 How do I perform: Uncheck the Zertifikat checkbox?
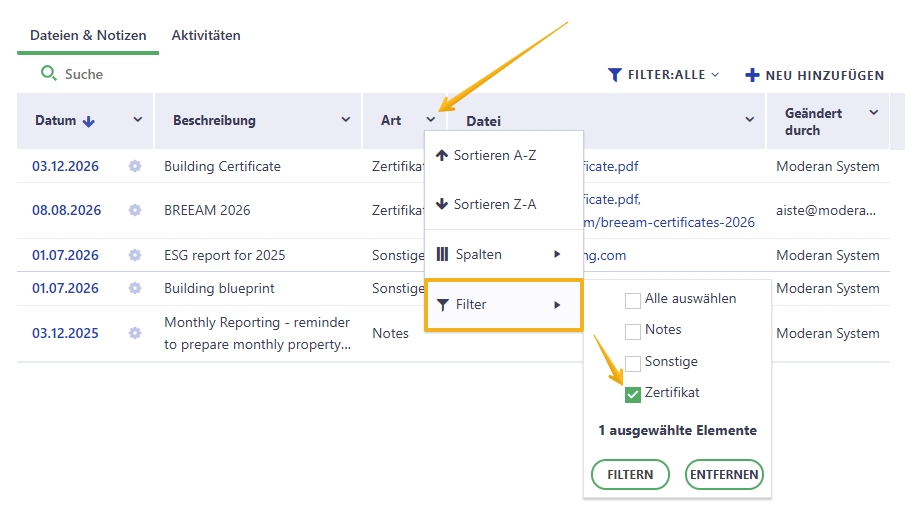pyautogui.click(x=633, y=395)
